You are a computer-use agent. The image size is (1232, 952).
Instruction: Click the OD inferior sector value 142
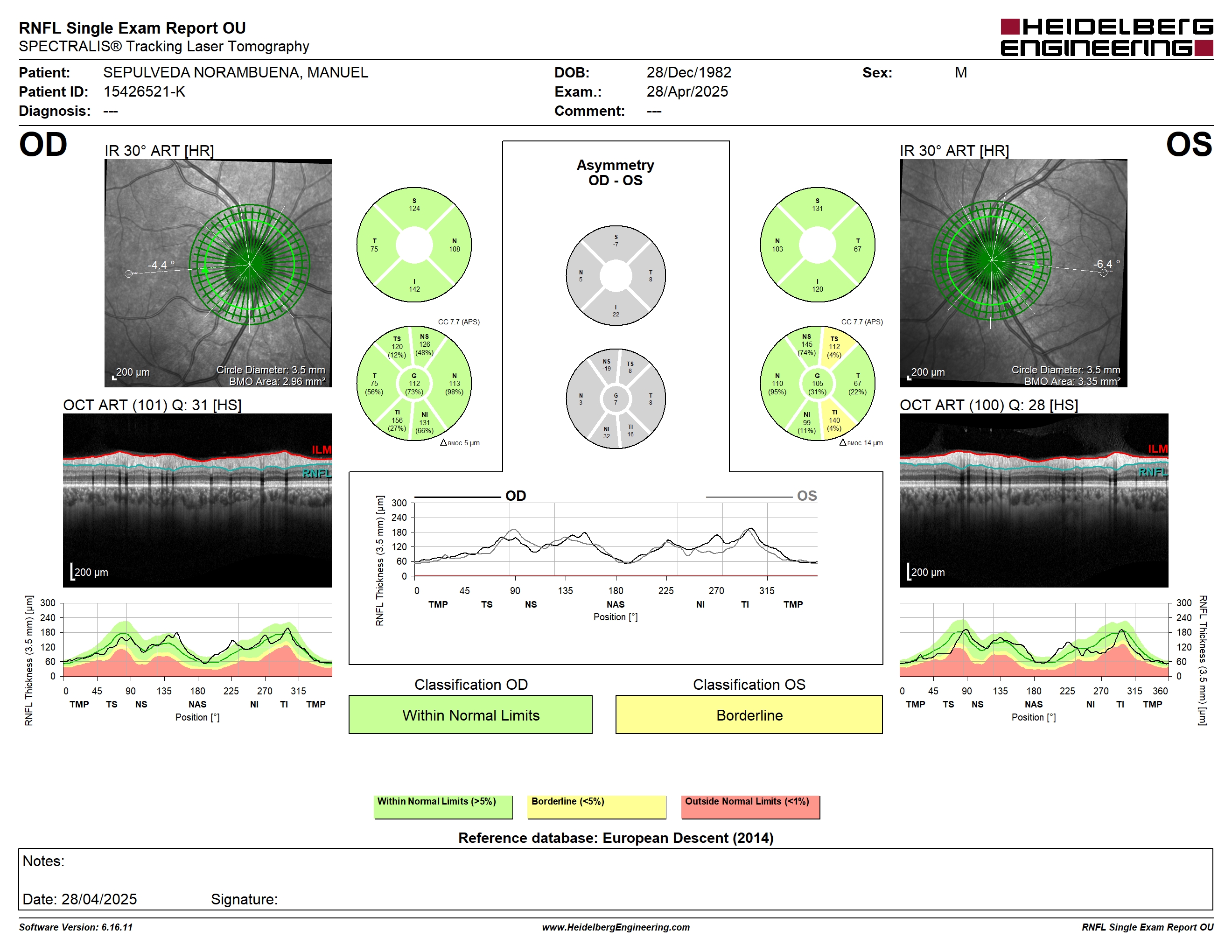414,289
